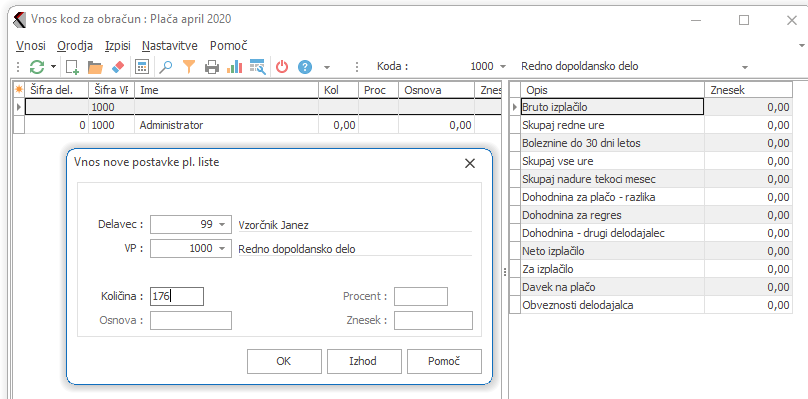Click the Ime column header
The height and width of the screenshot is (399, 808).
click(x=227, y=90)
